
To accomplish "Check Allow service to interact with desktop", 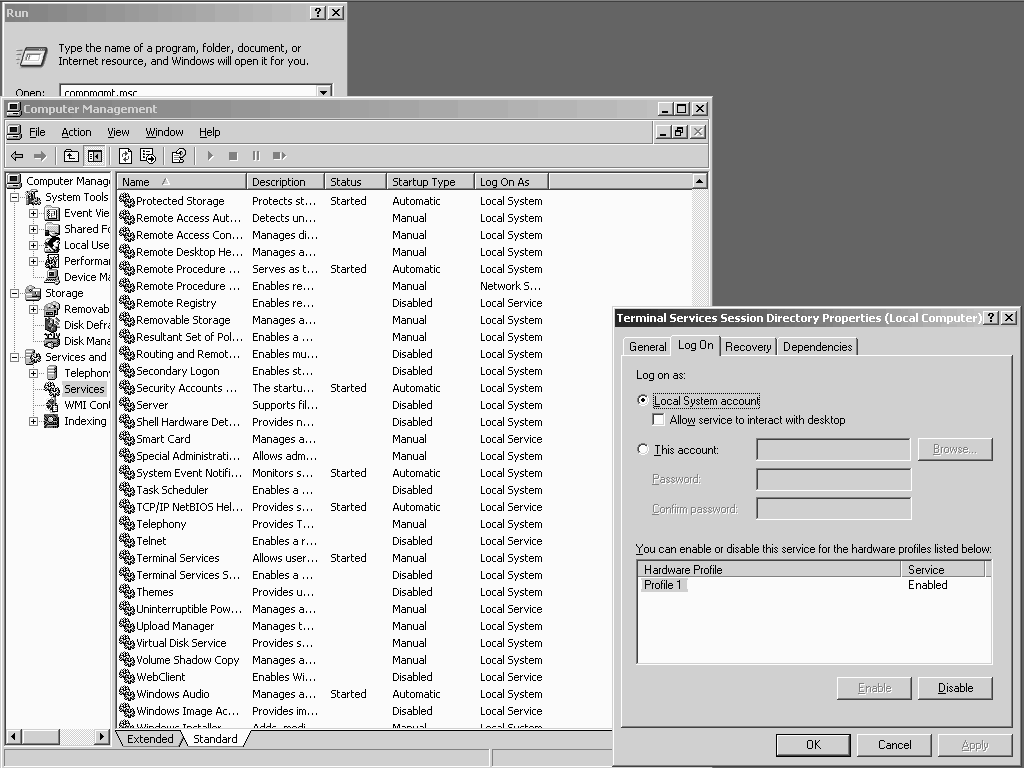I will 658,420.
